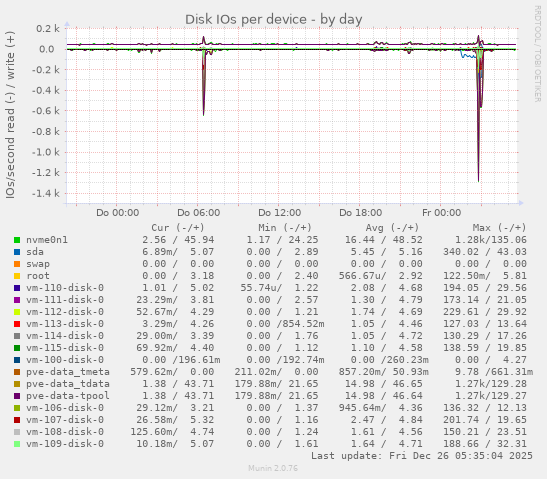Select the nvme0n1 legend label
The height and width of the screenshot is (479, 547).
[x=47, y=240]
